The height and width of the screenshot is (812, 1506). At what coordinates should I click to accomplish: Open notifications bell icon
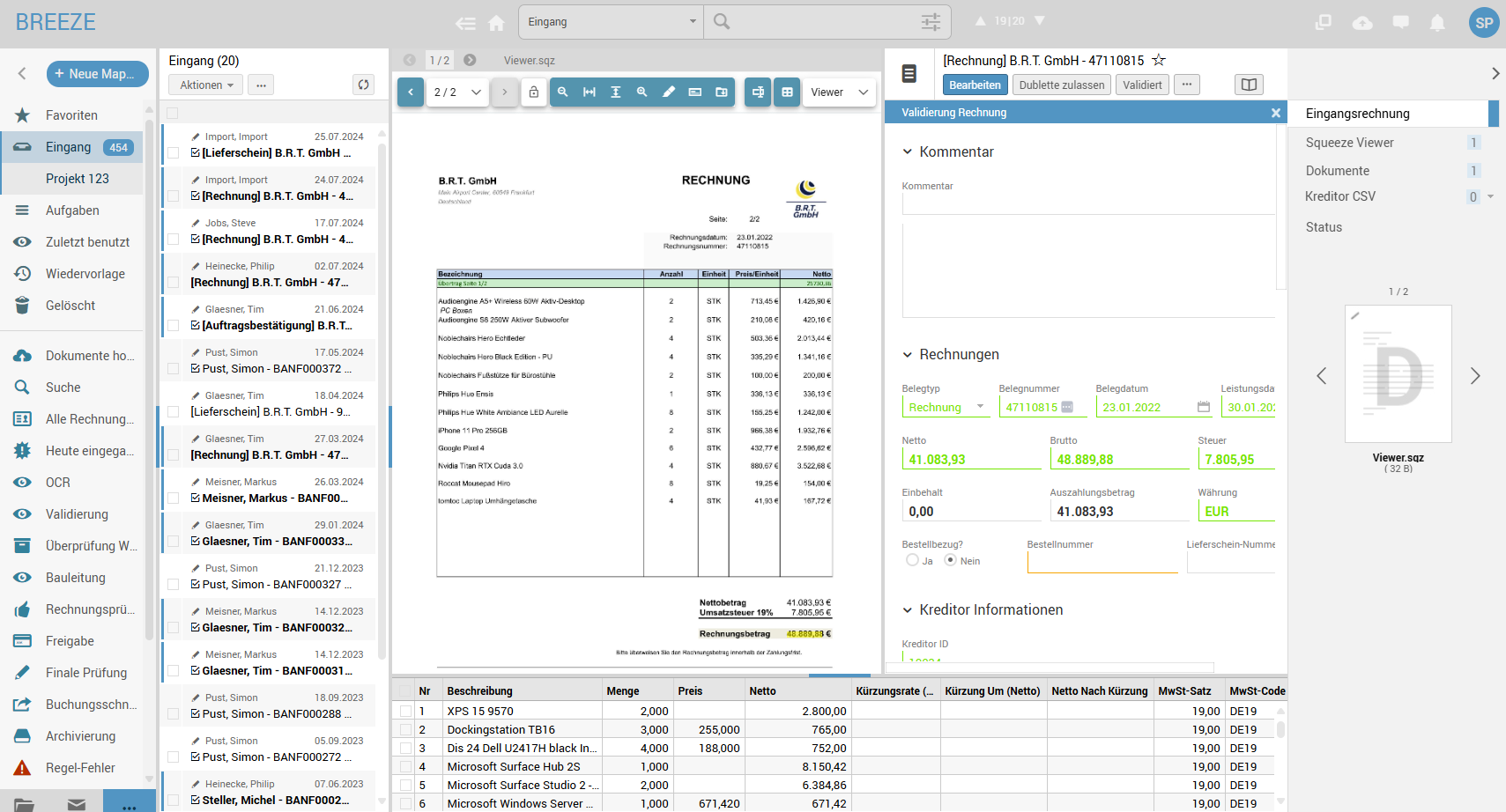1437,23
